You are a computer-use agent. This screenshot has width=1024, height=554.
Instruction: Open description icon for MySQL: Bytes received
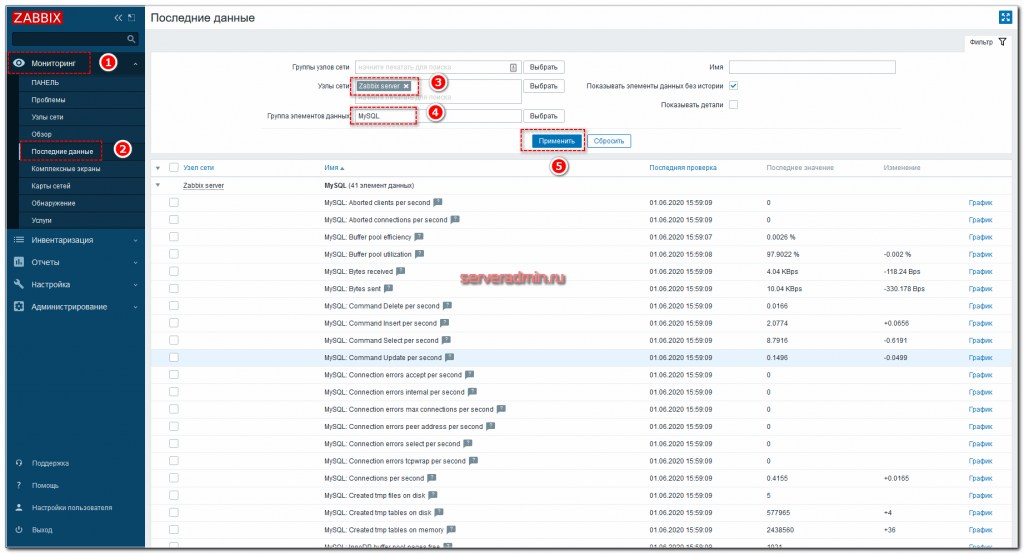tap(400, 271)
